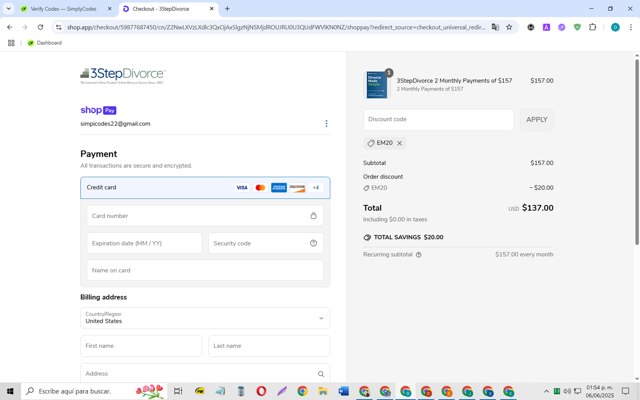Click the EM20 discount tag label
This screenshot has width=640, height=400.
tap(384, 143)
